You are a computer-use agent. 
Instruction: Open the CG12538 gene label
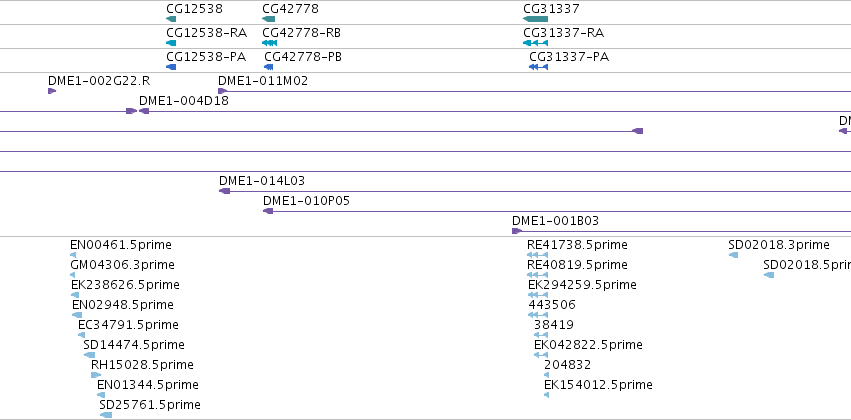pyautogui.click(x=194, y=9)
